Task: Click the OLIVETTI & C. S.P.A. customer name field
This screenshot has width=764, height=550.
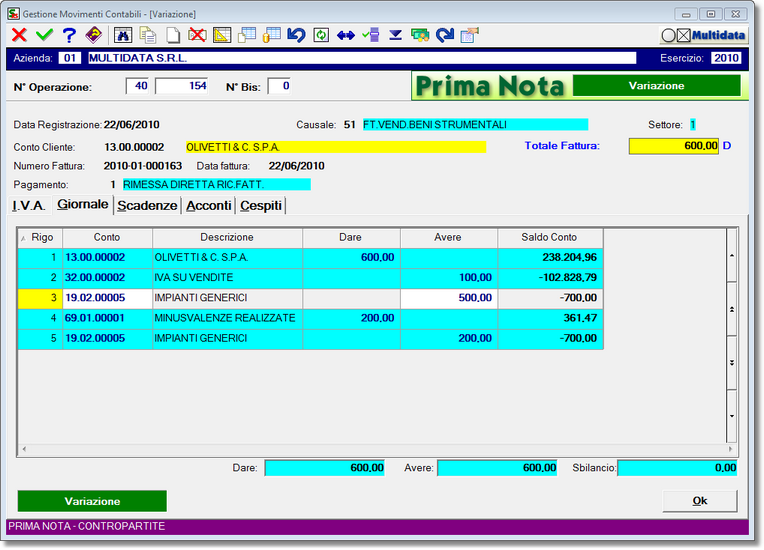Action: (336, 147)
